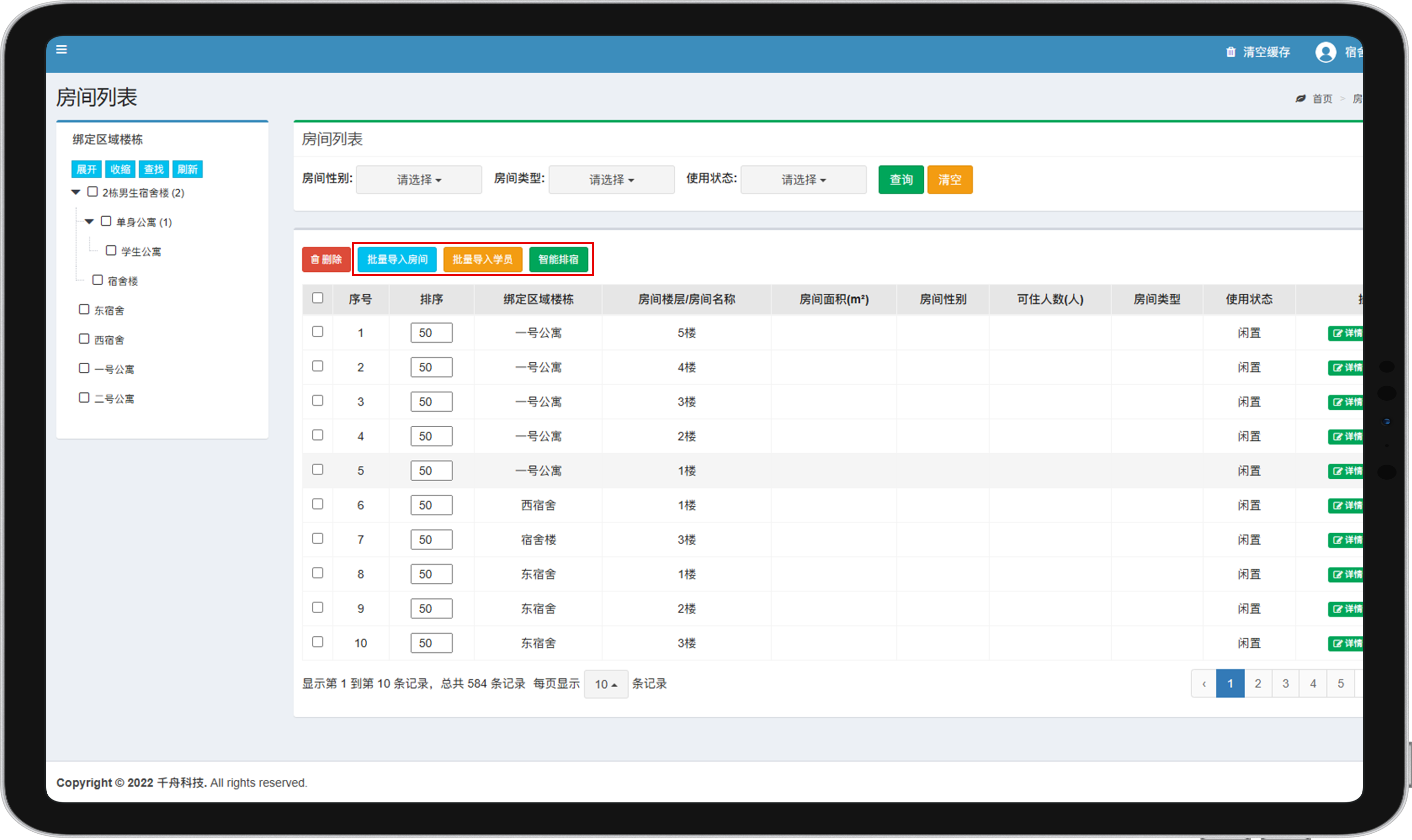This screenshot has height=840, width=1412.
Task: Click the green 智能排宿 button
Action: coord(558,259)
